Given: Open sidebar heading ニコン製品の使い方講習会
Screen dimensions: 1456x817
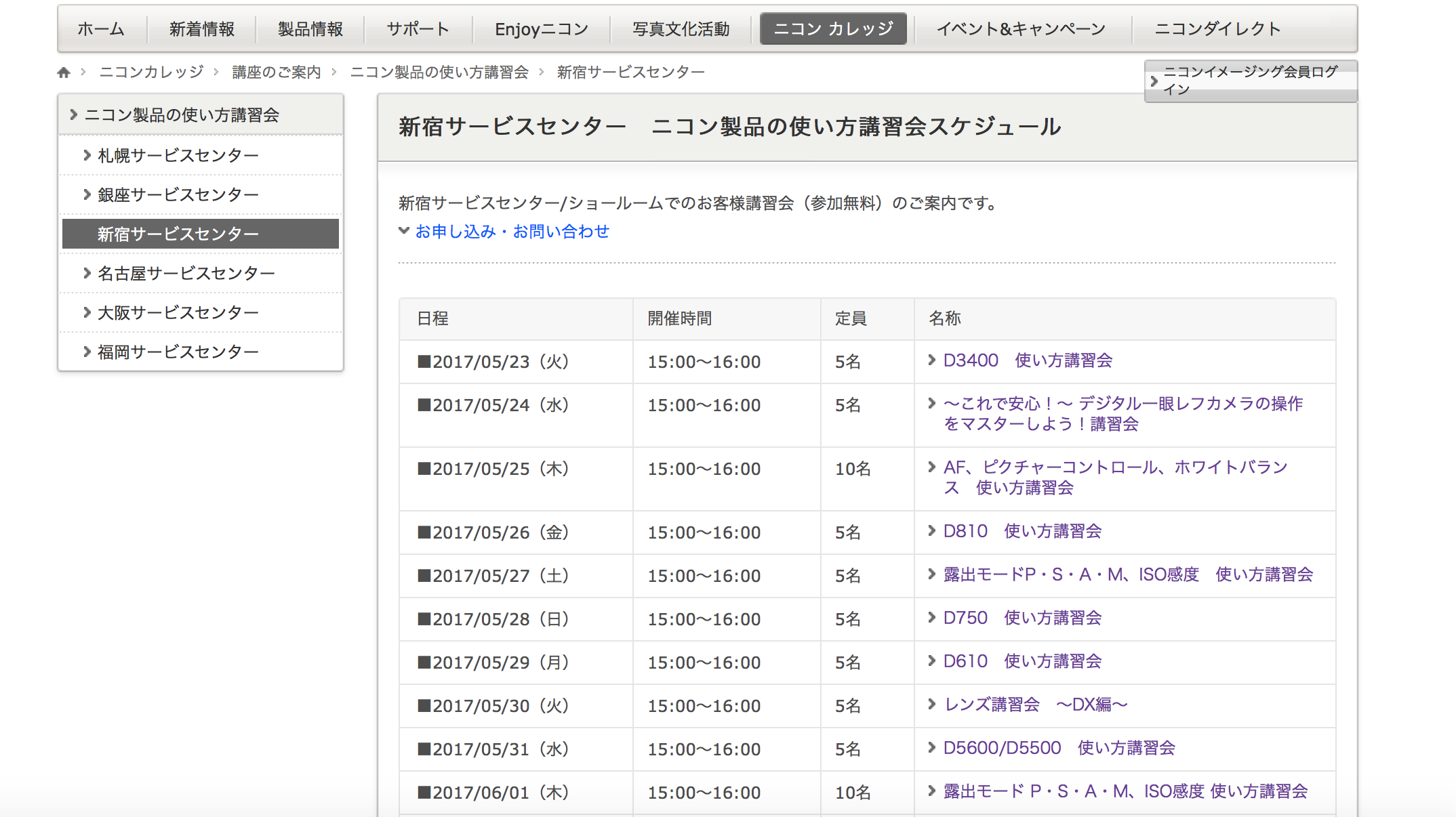Looking at the screenshot, I should click(201, 115).
